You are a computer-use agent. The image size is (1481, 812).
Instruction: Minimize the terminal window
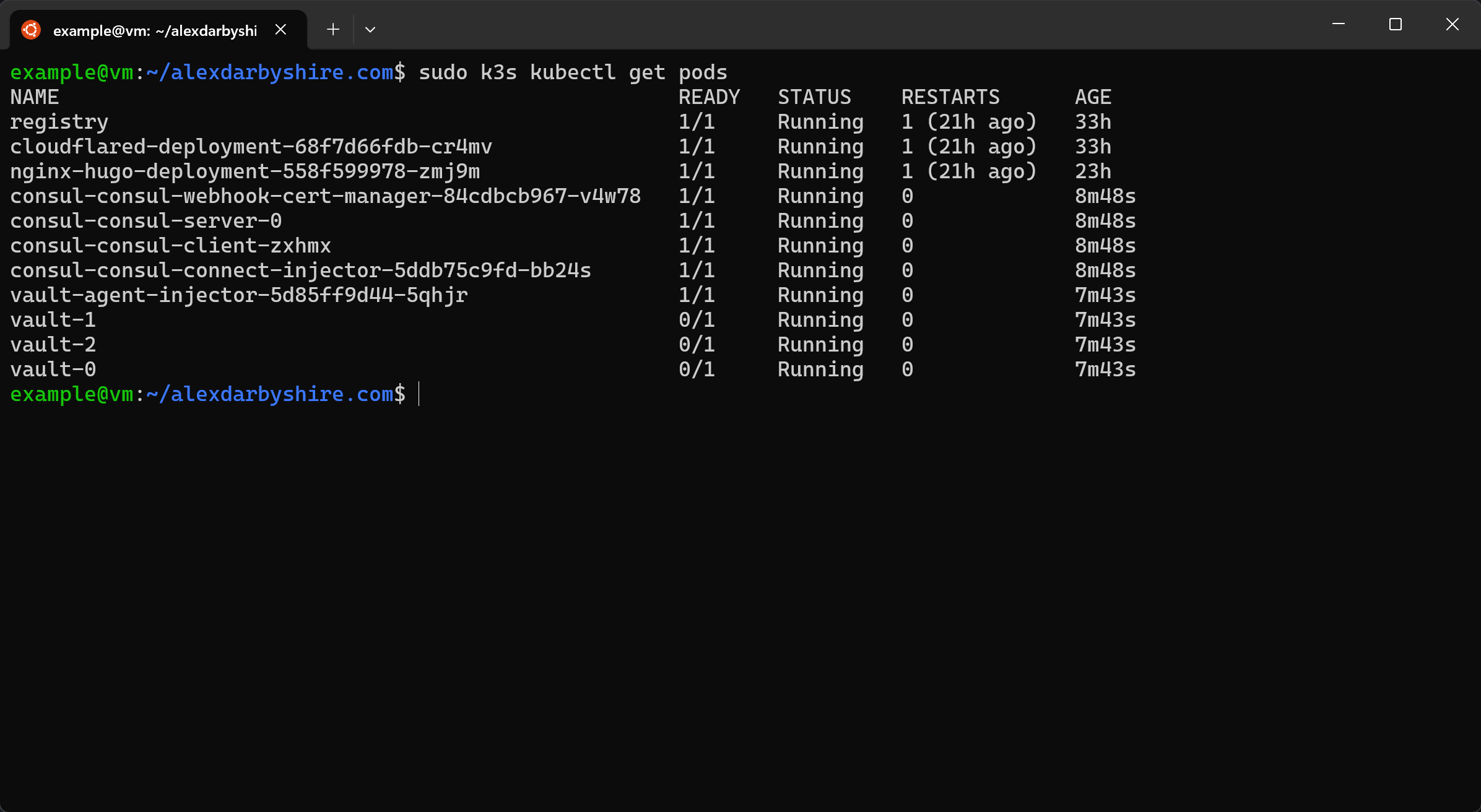click(x=1339, y=24)
